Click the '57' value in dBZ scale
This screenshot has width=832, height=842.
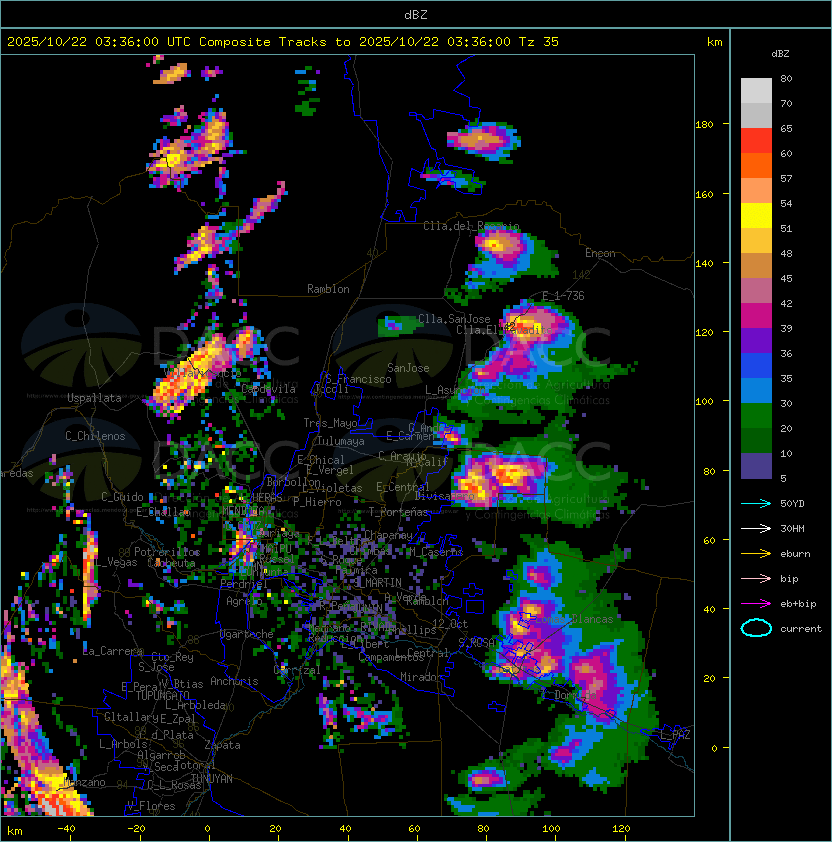click(x=786, y=178)
